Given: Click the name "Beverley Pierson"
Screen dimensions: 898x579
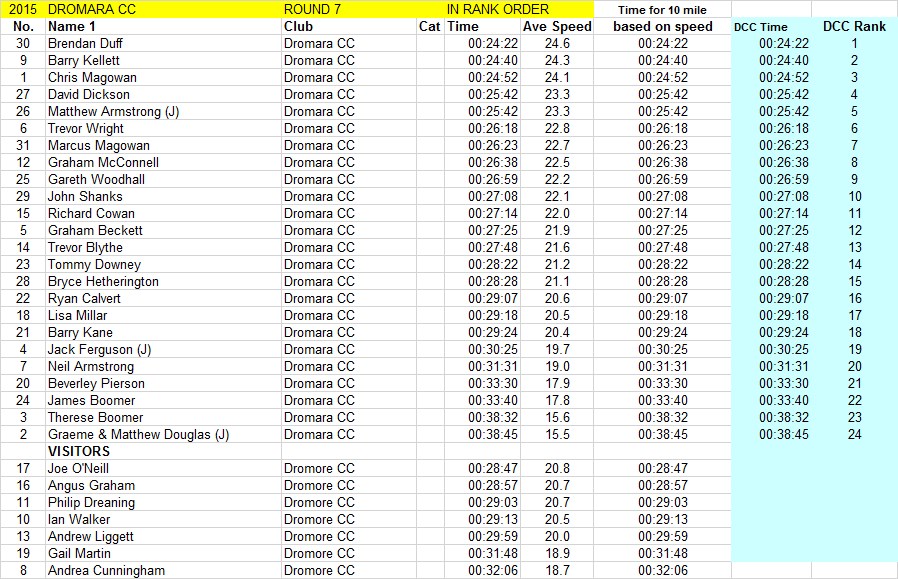Looking at the screenshot, I should (96, 383).
